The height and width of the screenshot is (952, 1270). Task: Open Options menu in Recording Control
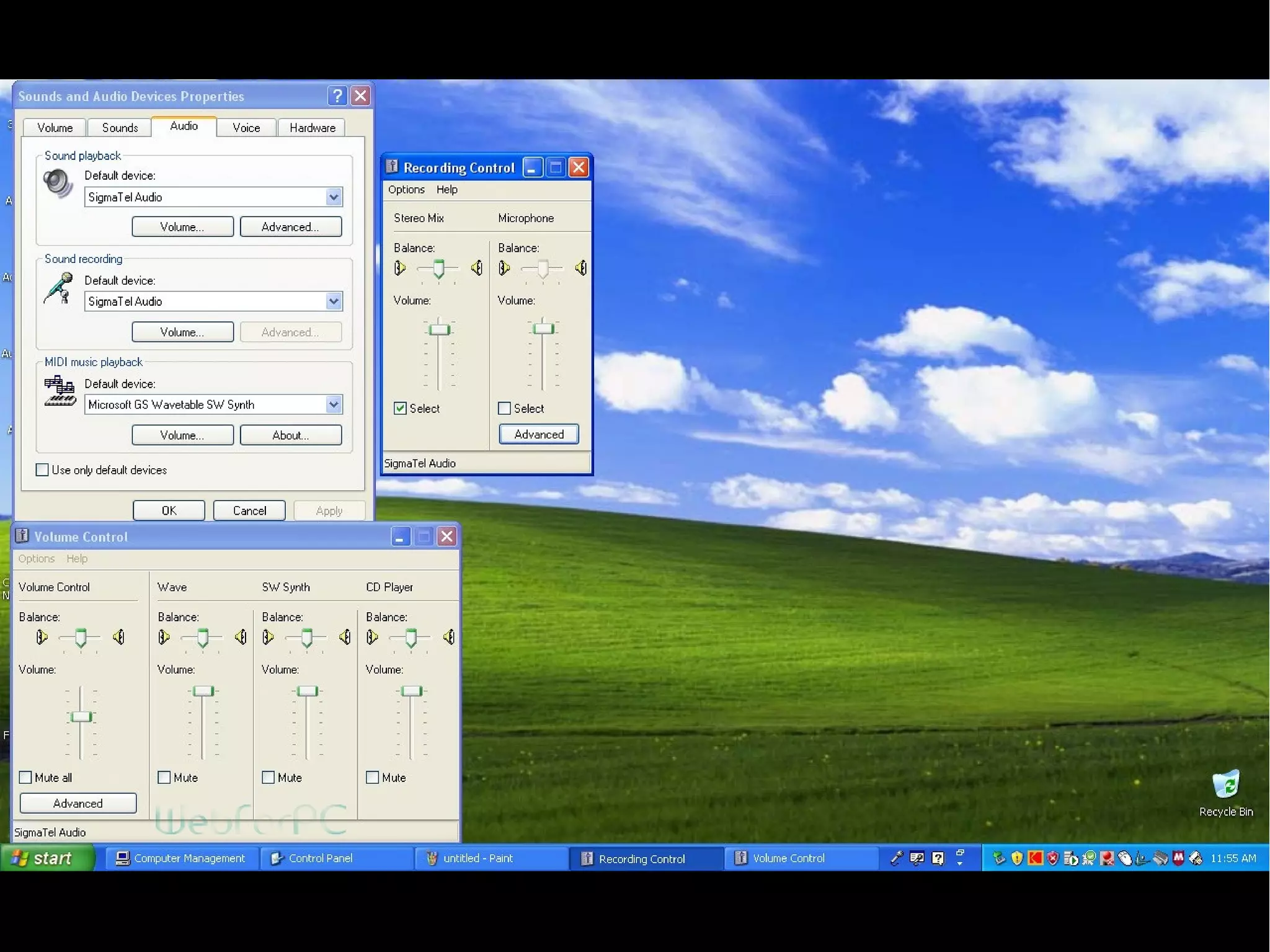(406, 190)
